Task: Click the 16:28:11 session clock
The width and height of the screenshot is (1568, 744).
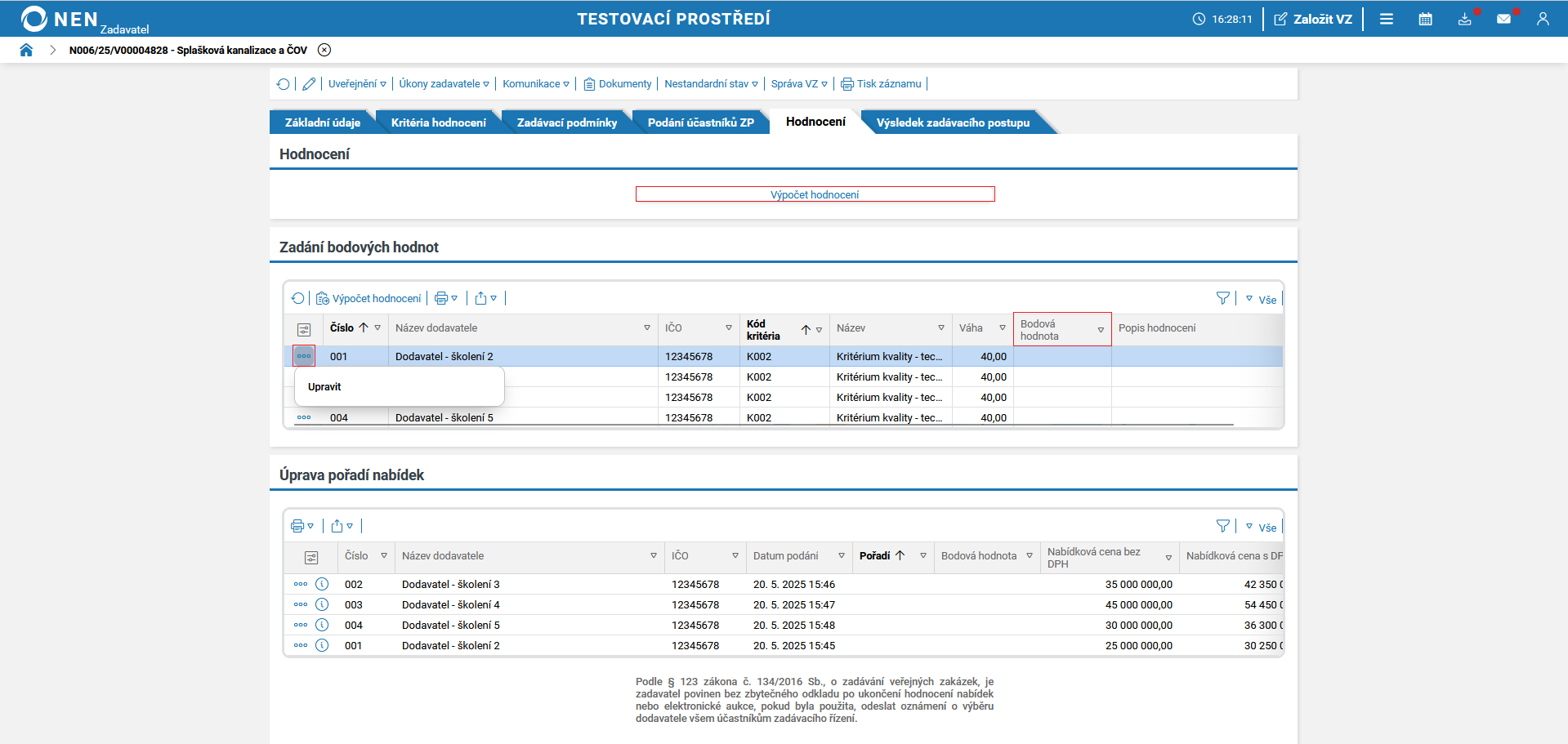Action: pos(1222,19)
